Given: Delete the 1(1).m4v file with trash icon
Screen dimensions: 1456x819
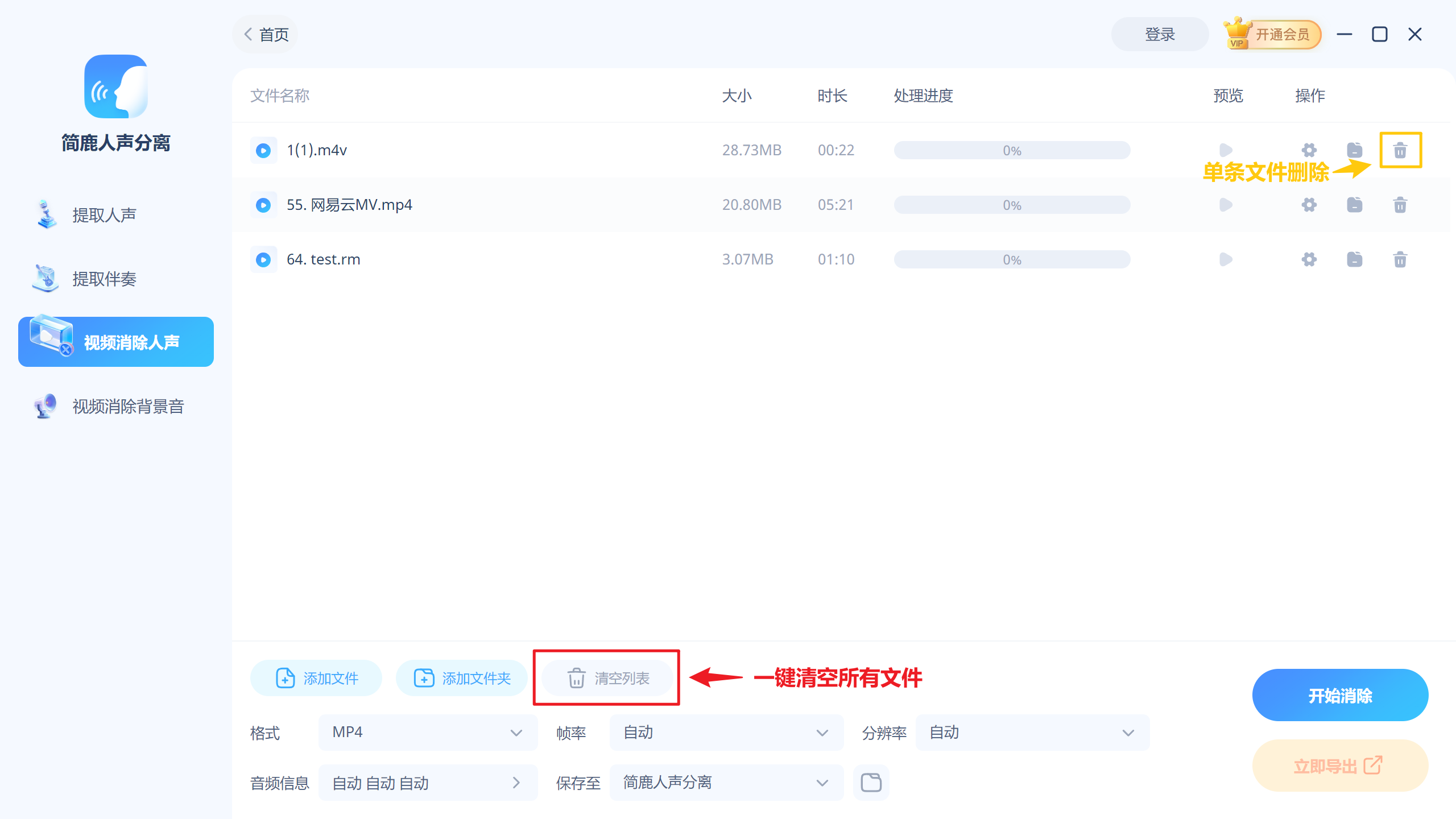Looking at the screenshot, I should 1400,150.
